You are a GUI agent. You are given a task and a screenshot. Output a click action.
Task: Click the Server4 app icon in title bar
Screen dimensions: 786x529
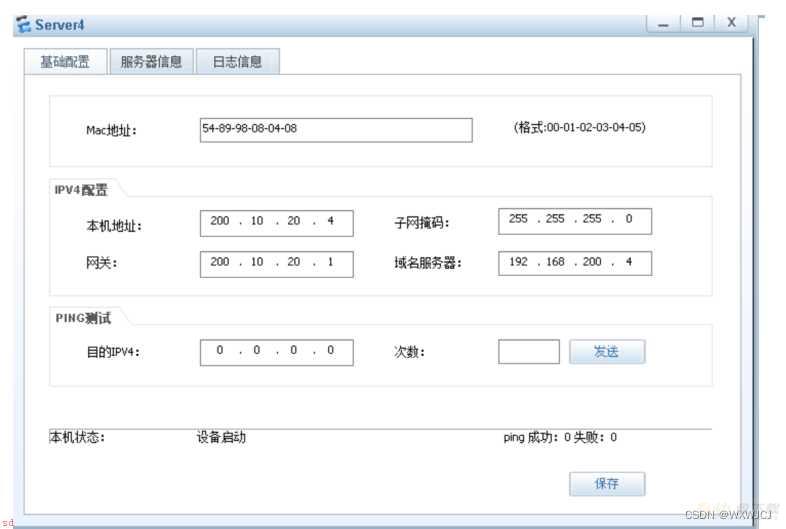(23, 25)
